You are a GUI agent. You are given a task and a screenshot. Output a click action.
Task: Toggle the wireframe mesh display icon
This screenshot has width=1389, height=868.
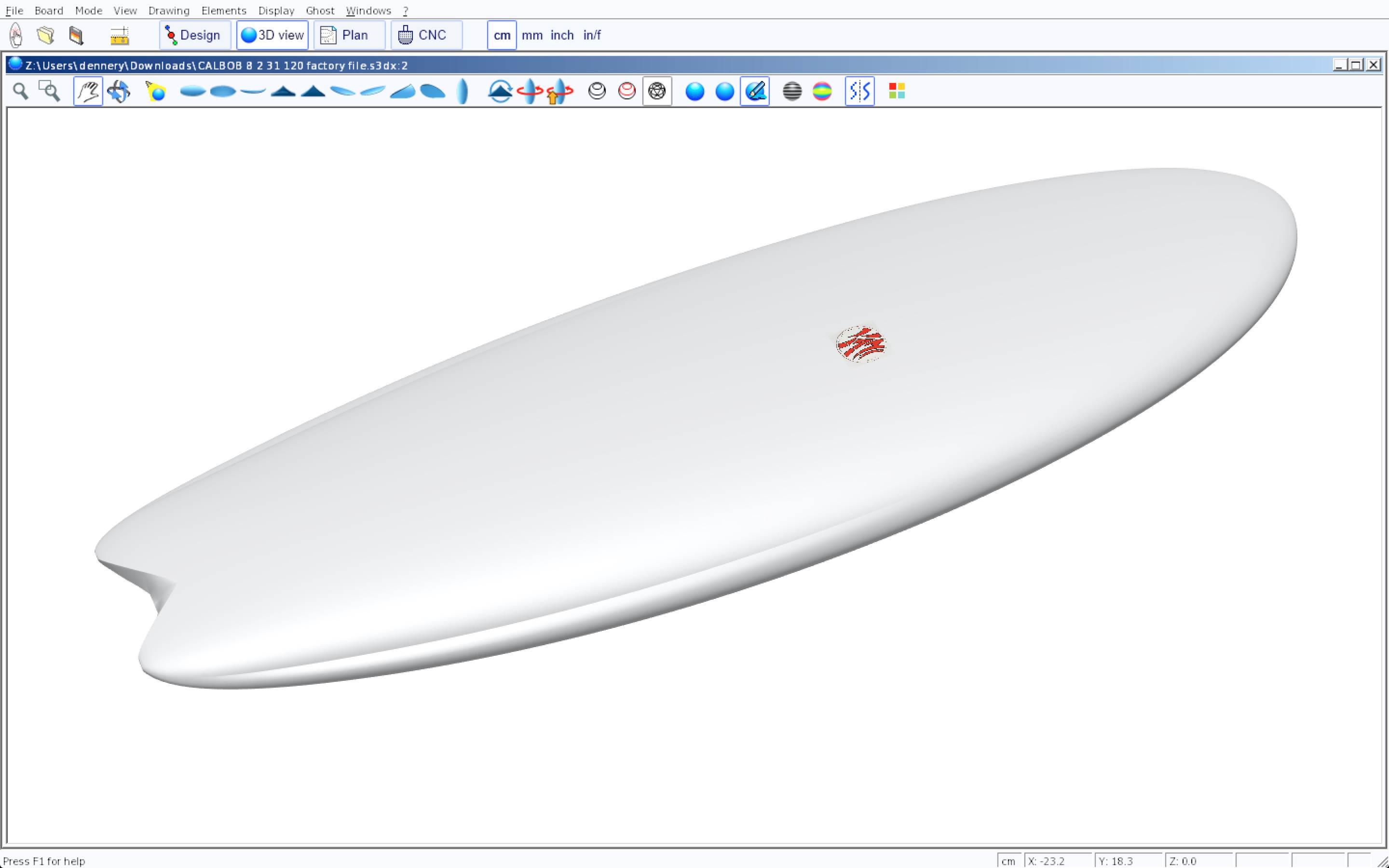coord(656,91)
